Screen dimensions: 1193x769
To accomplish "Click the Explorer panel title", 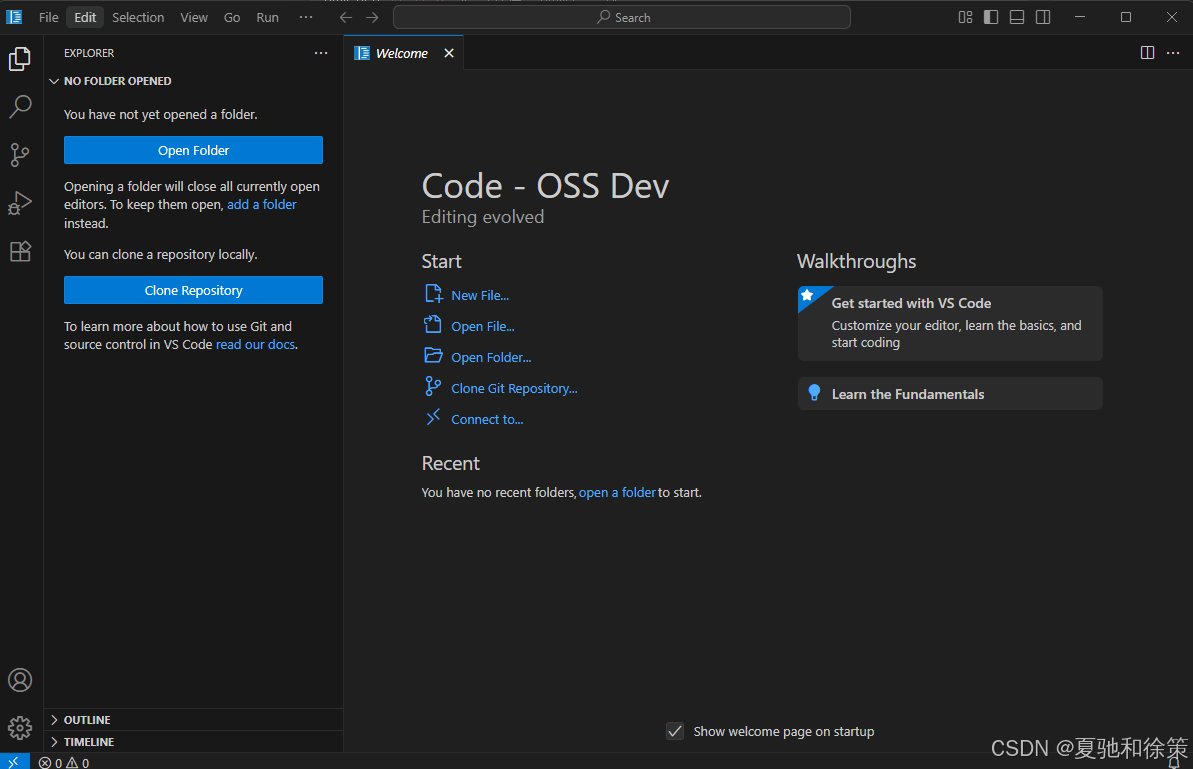I will pos(89,53).
